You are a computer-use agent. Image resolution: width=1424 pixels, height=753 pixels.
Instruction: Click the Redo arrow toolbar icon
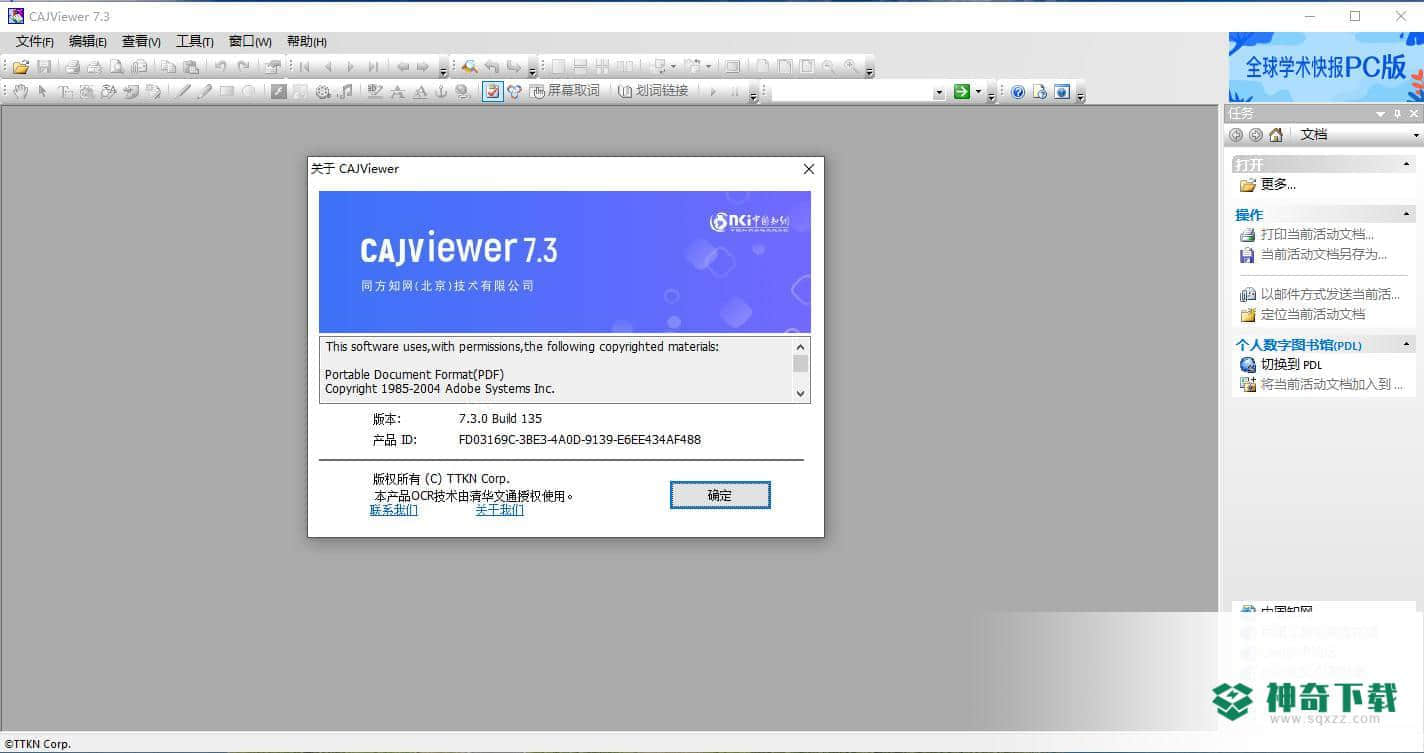click(x=243, y=67)
